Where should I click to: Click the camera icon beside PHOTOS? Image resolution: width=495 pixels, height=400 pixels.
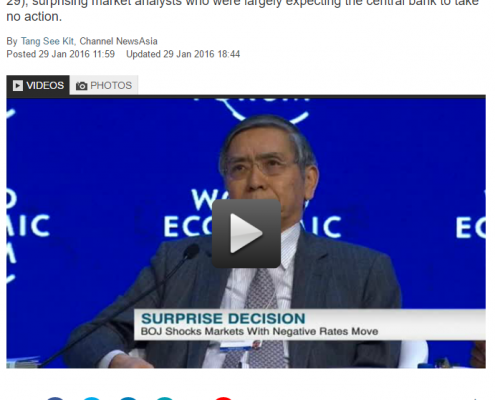point(81,86)
